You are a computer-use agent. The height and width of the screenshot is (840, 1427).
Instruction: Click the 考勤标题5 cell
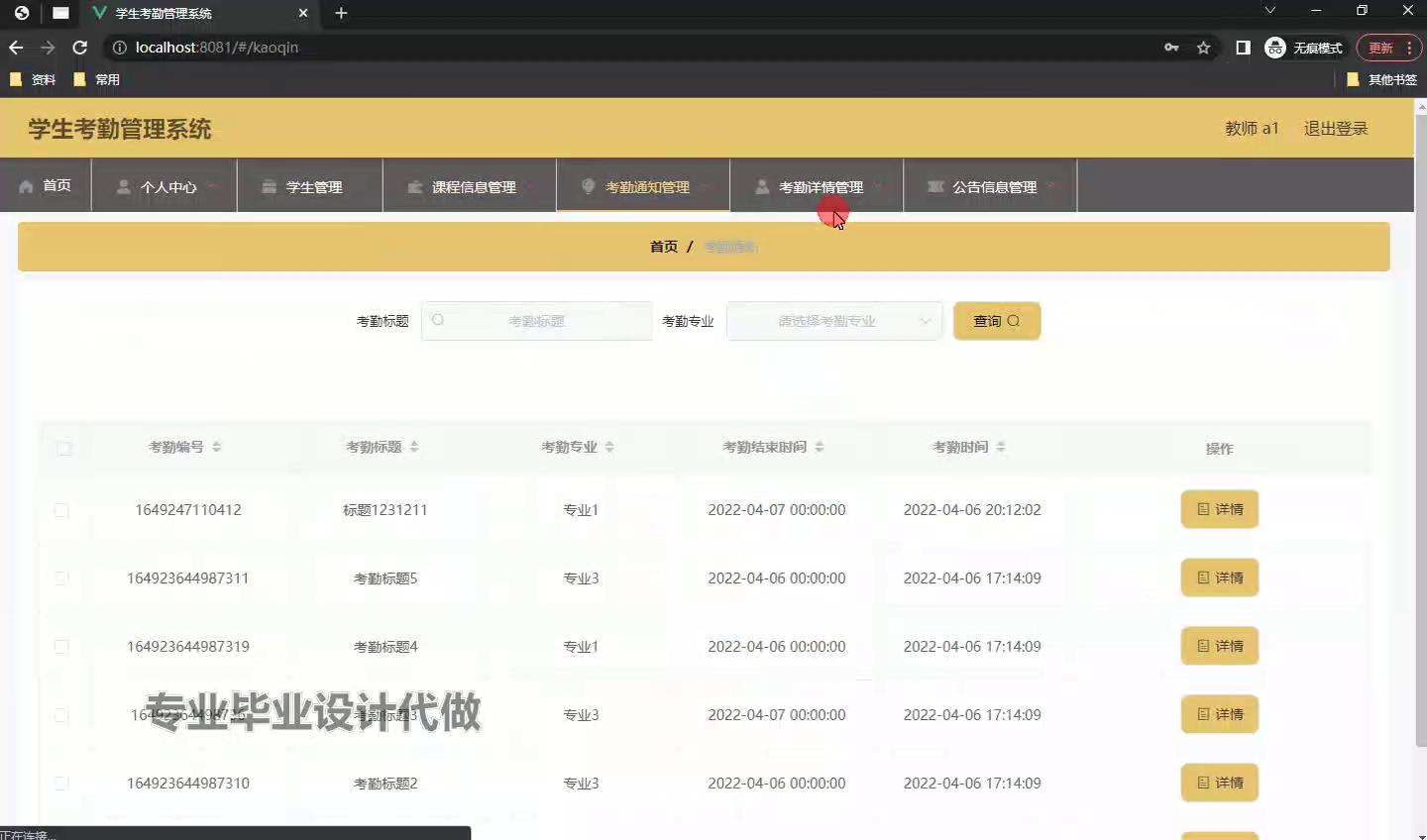385,578
